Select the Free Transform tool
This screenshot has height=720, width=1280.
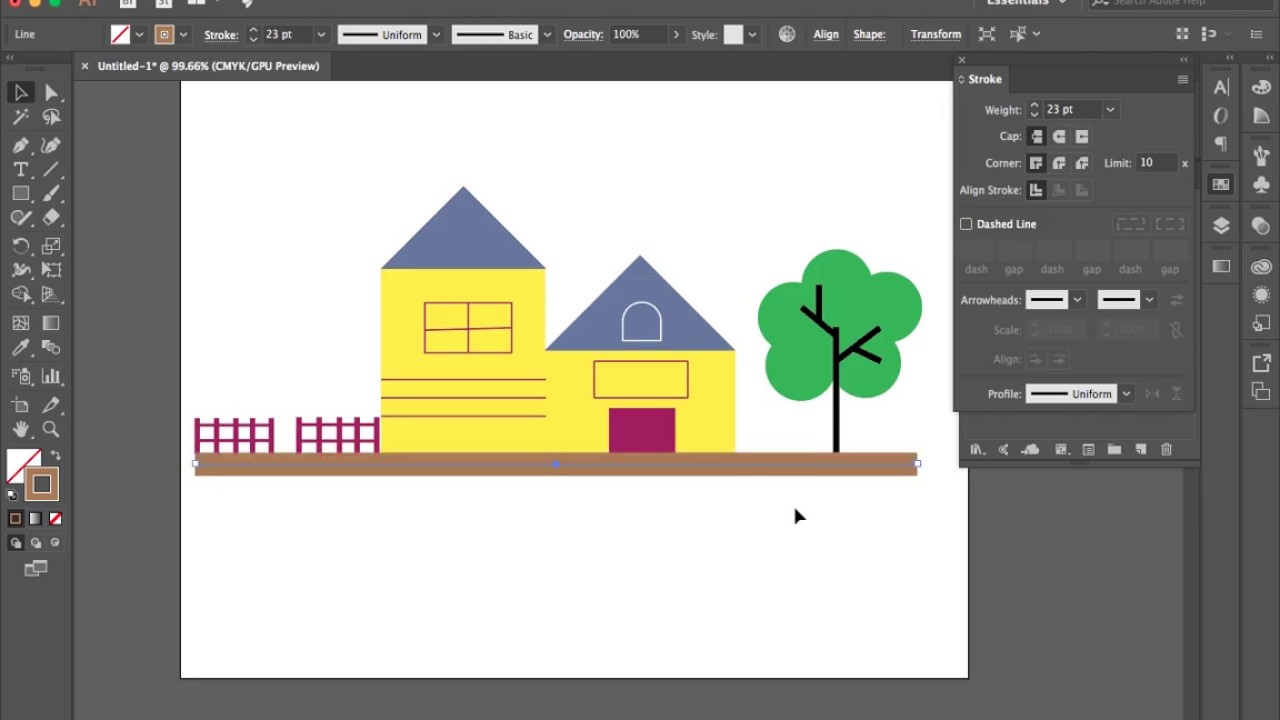(52, 270)
